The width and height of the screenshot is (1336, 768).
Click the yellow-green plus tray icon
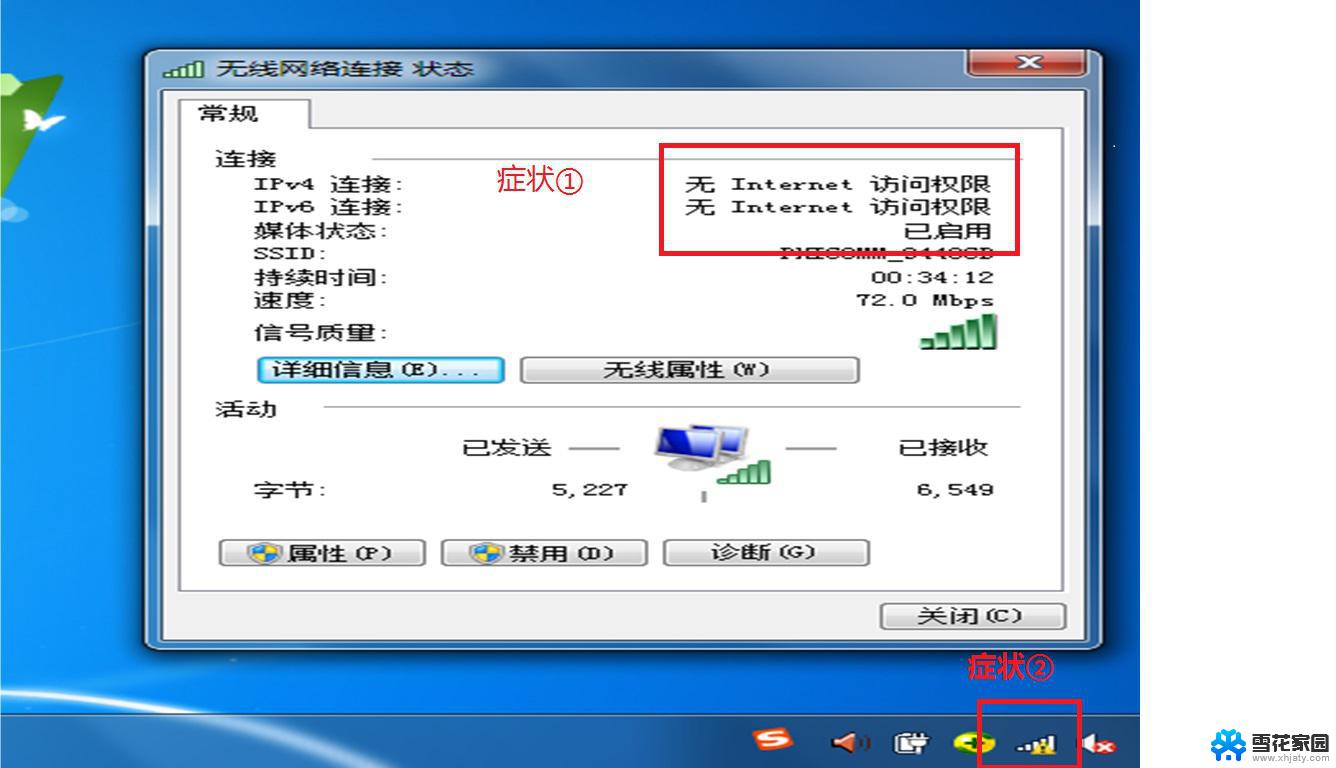click(973, 743)
